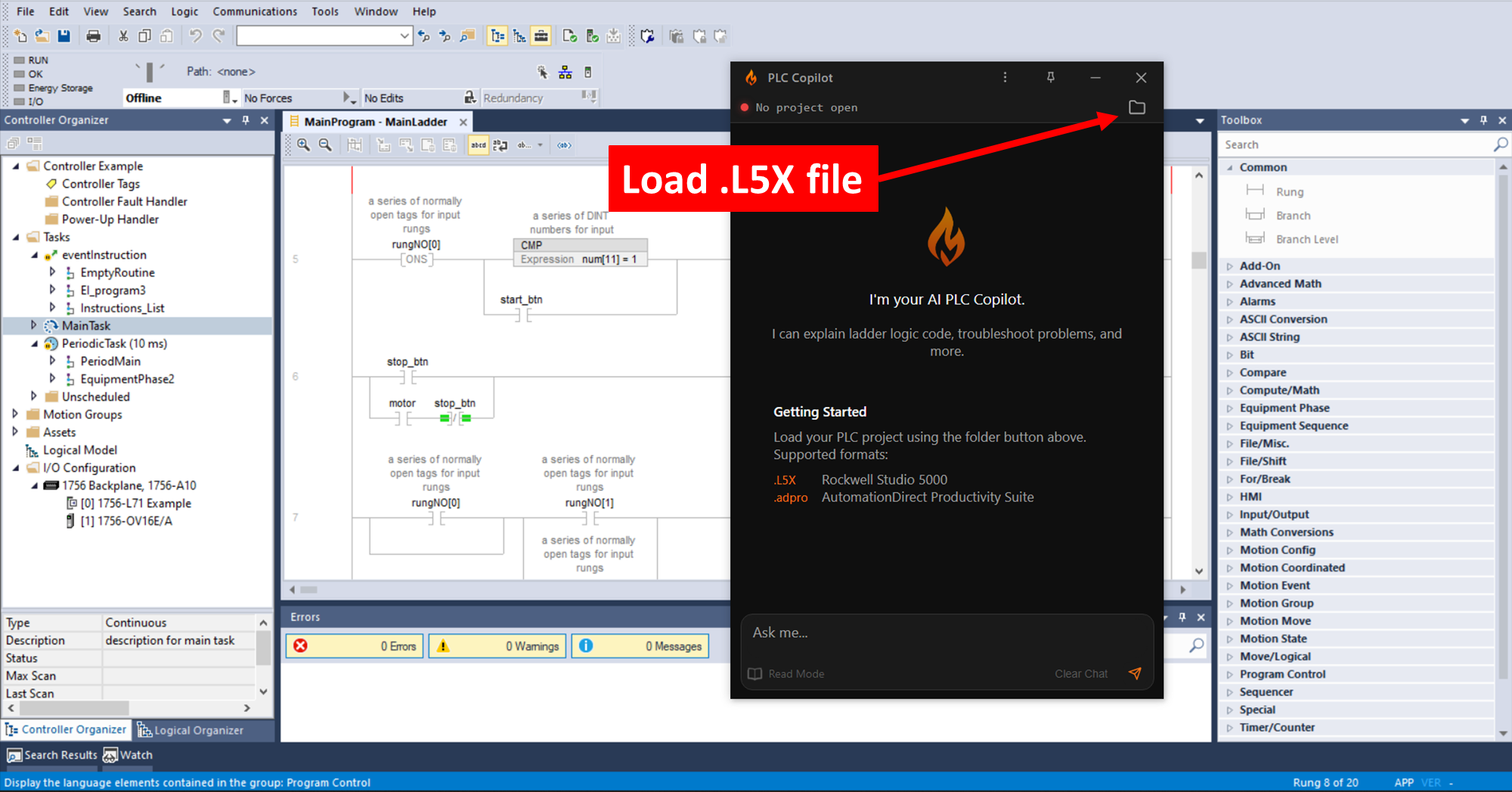Open a project using the Copilot folder button

pos(1138,107)
